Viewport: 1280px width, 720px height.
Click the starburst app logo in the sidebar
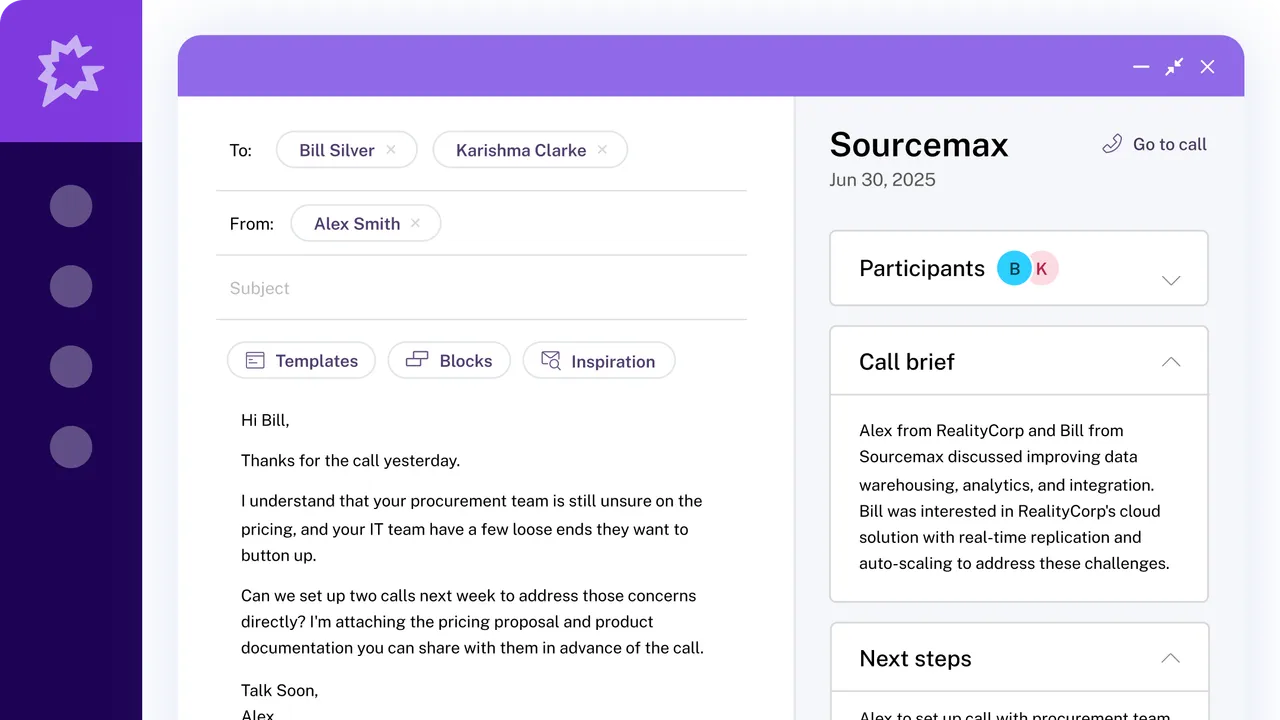[x=70, y=70]
